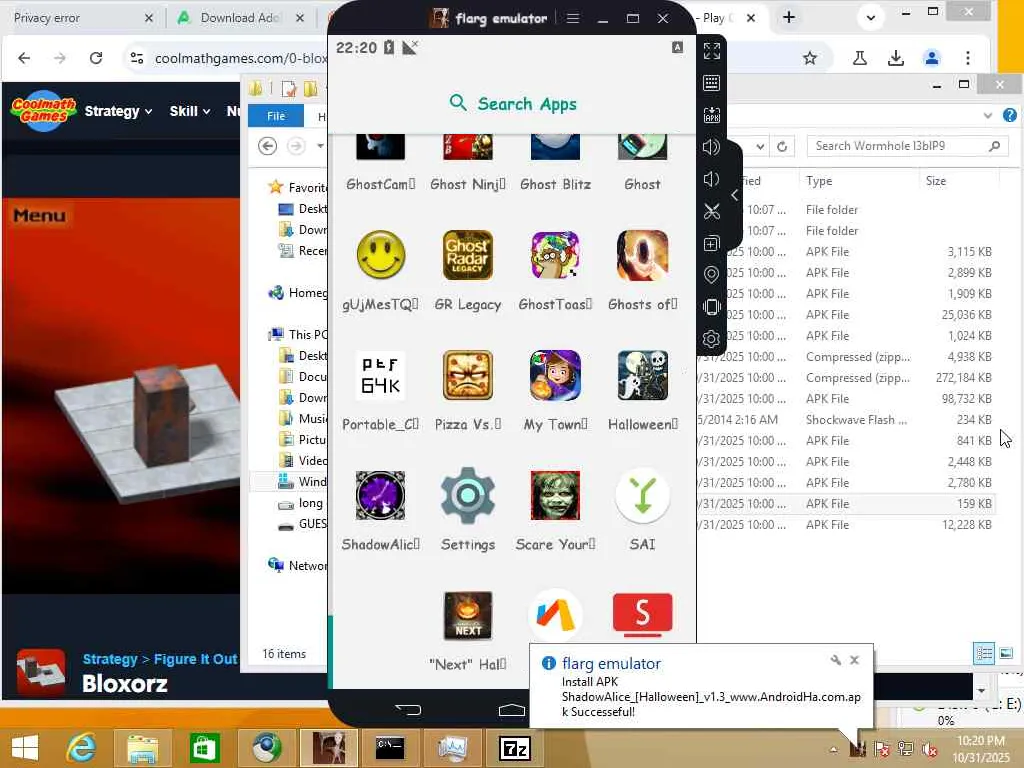
Task: Launch the My Town app
Action: point(555,376)
